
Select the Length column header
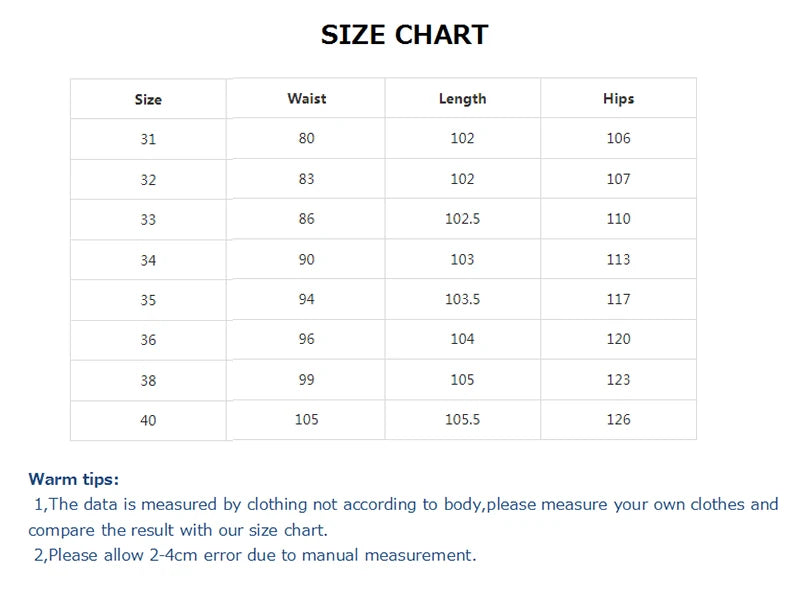[x=462, y=98]
